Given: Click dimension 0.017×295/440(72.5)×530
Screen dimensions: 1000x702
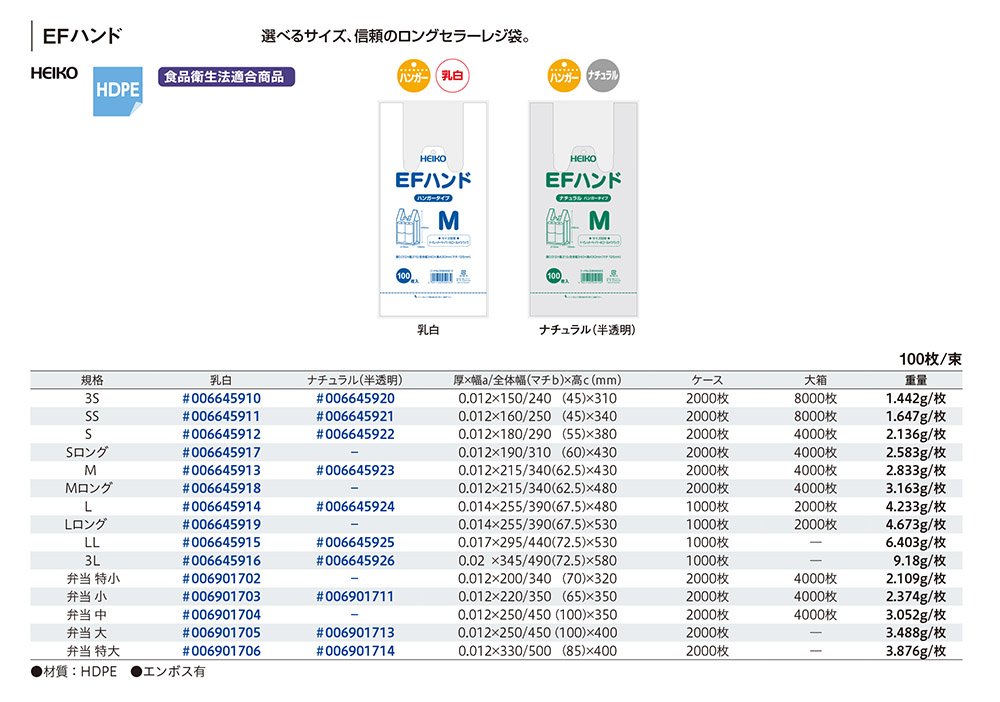Looking at the screenshot, I should pos(538,543).
